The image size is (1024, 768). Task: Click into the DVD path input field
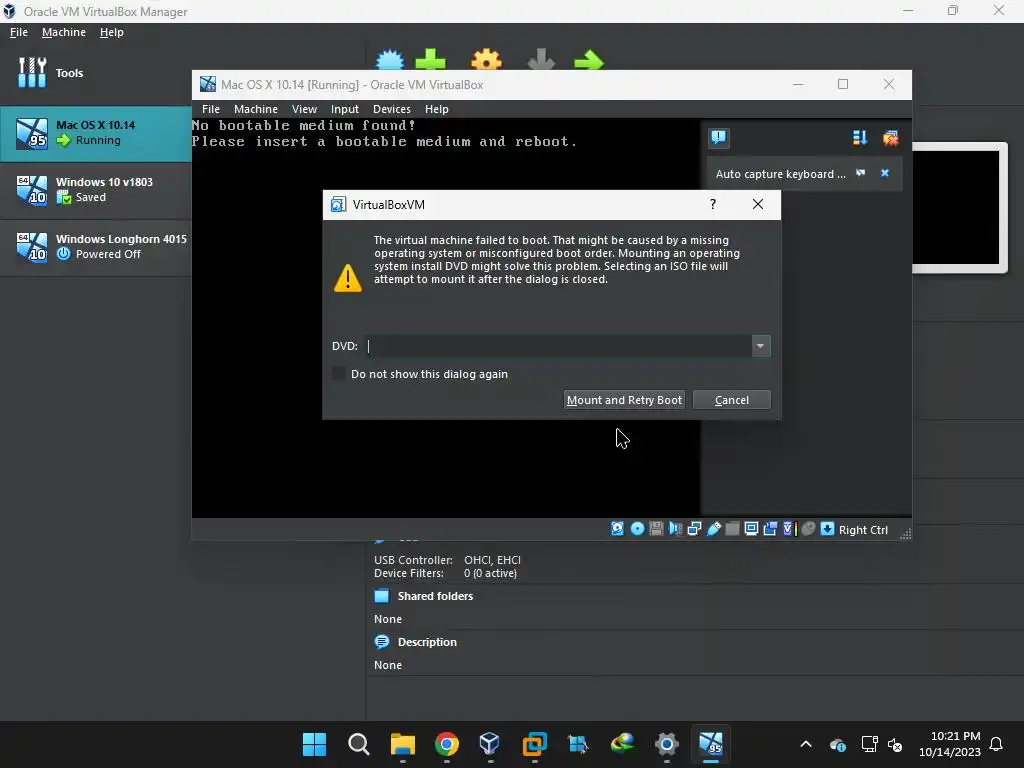point(558,346)
